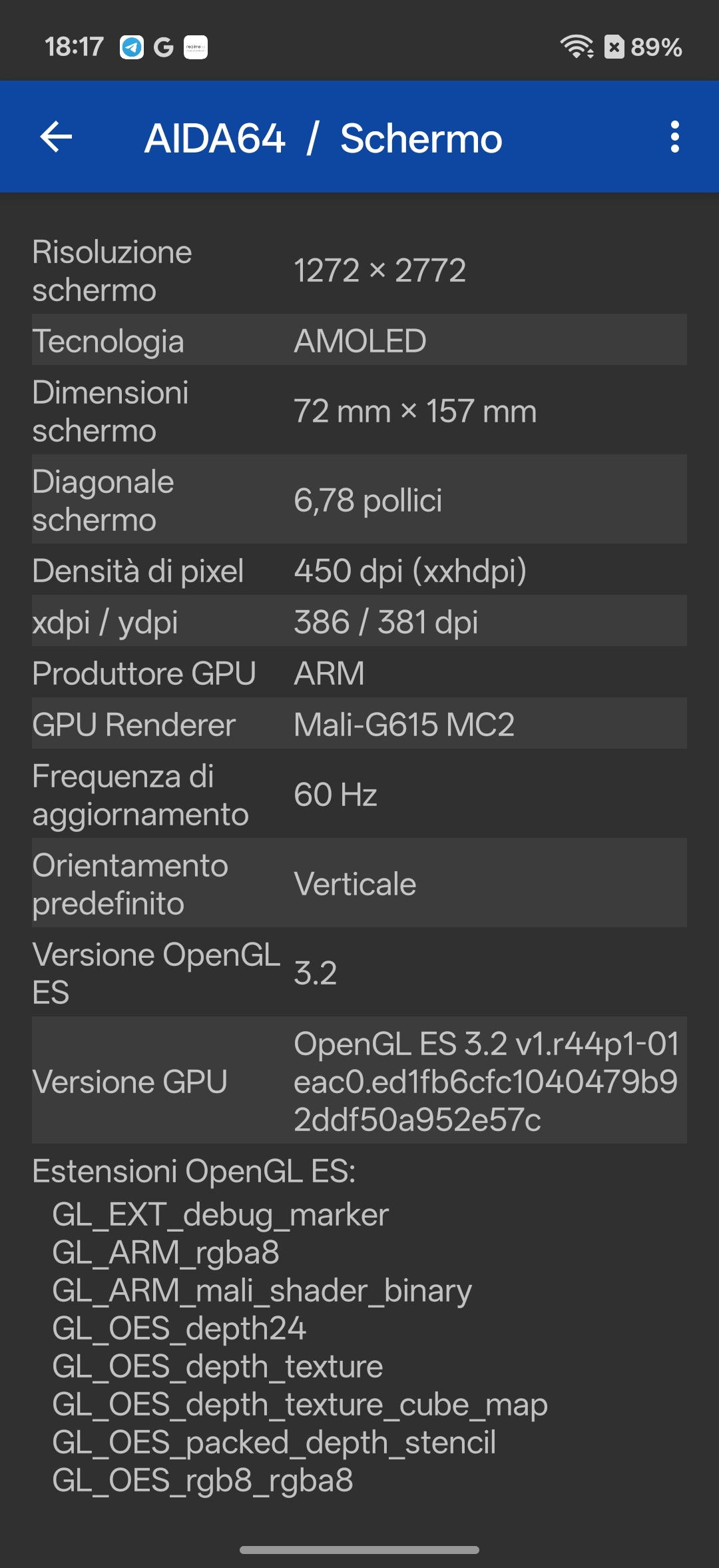The image size is (719, 1568).
Task: Tap the Telegram notification icon
Action: pyautogui.click(x=132, y=47)
